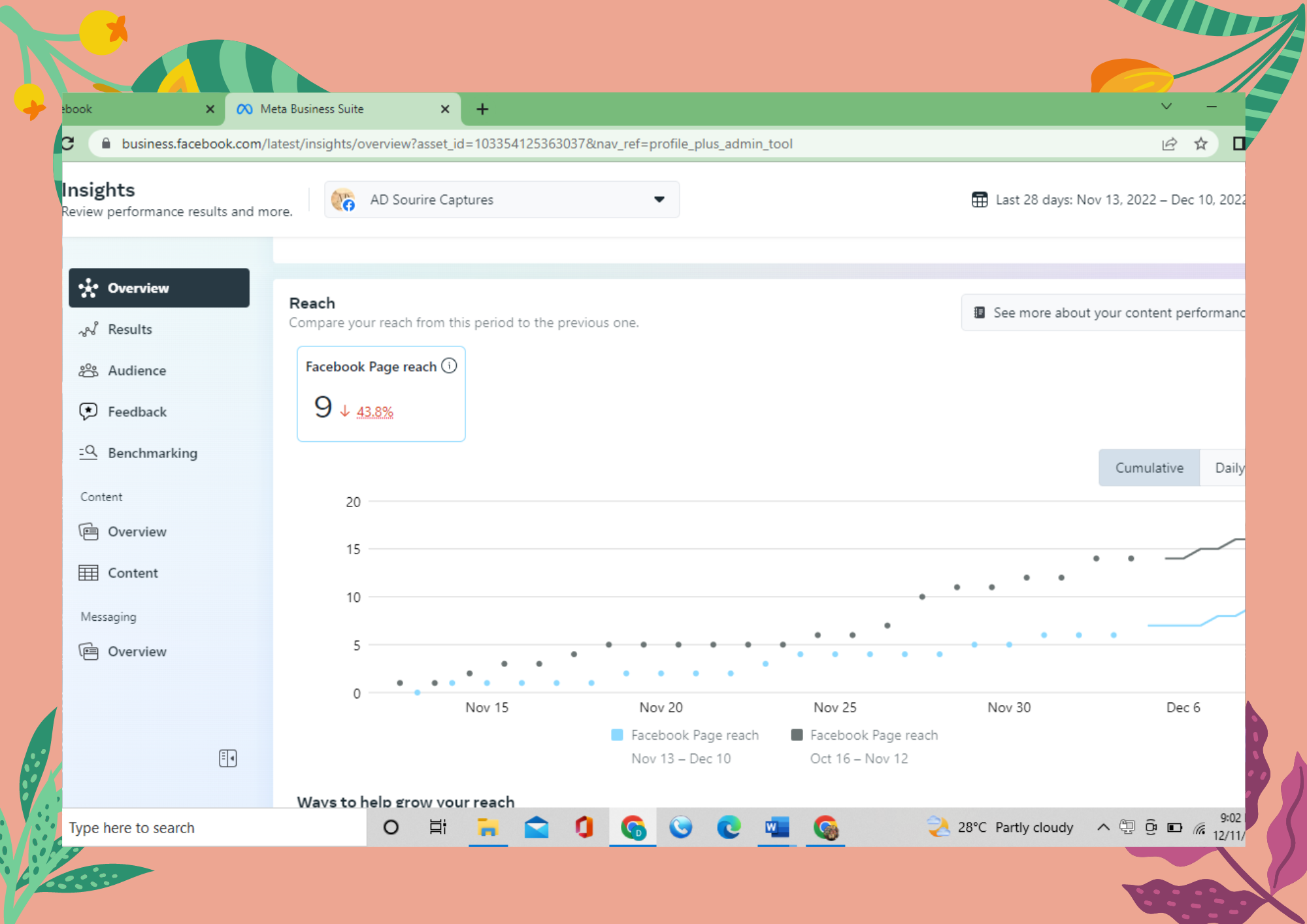Click light blue legend swatch for Nov 13 – Dec 10
Viewport: 1307px width, 924px height.
point(617,734)
